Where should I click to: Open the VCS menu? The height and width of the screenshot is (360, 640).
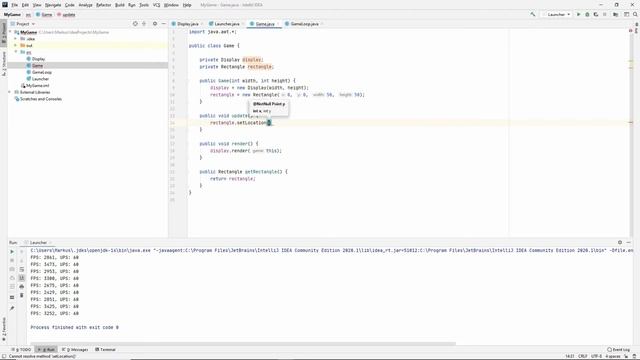click(156, 5)
